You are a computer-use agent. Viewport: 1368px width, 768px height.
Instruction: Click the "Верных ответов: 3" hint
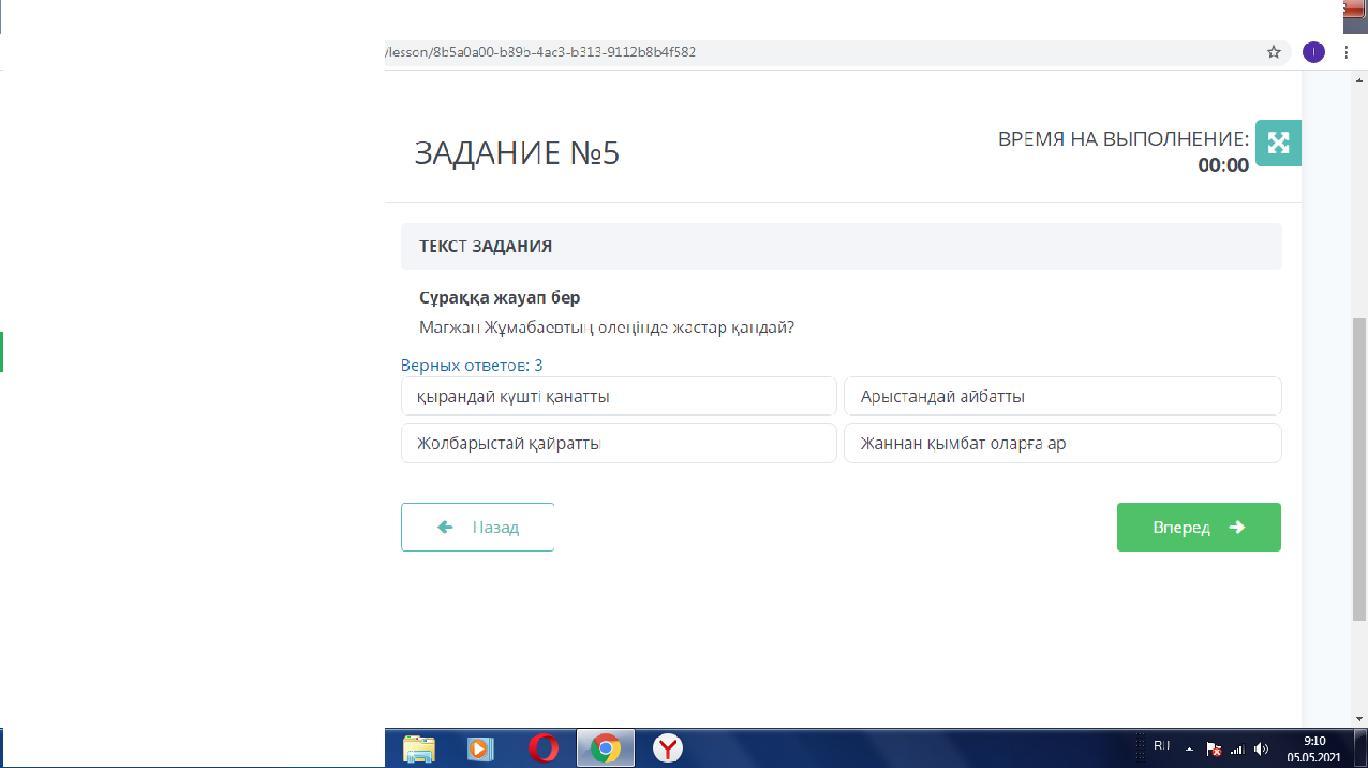click(472, 365)
